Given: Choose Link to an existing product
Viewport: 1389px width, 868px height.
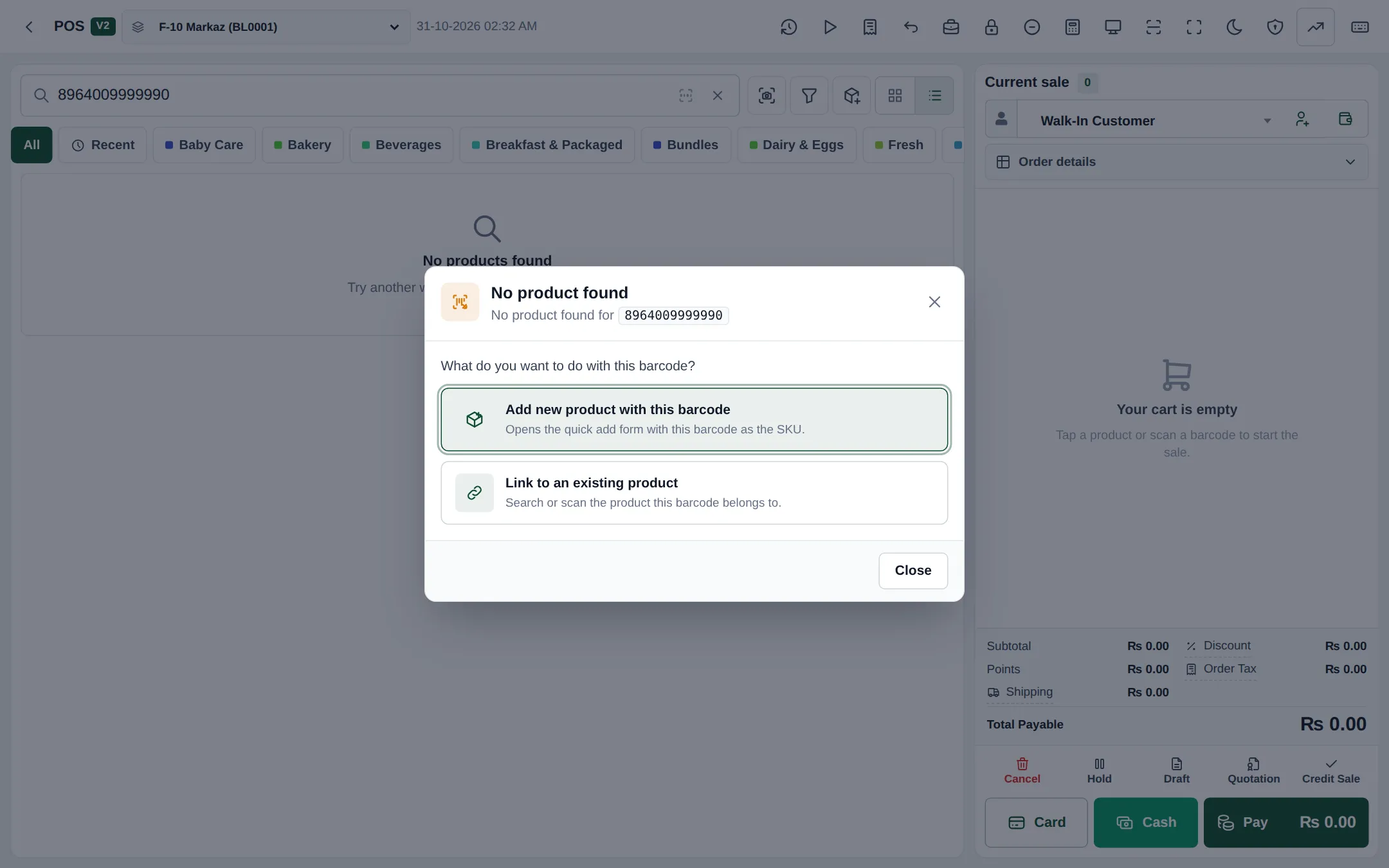Looking at the screenshot, I should click(x=694, y=493).
